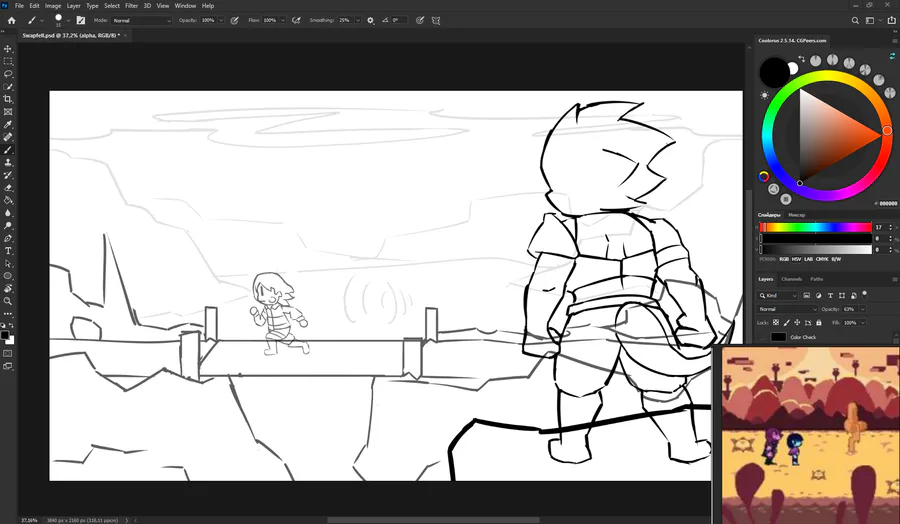Select the Clone Stamp tool
900x524 pixels.
click(x=8, y=162)
